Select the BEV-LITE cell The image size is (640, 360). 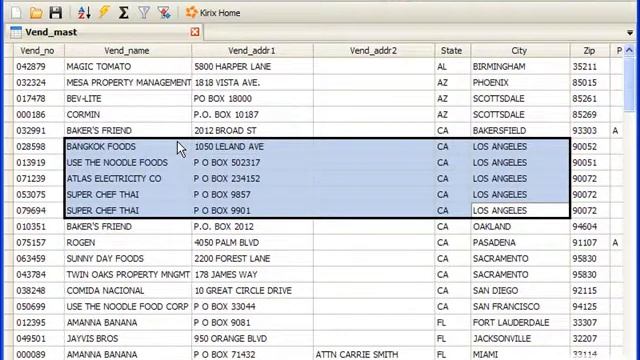(x=127, y=98)
